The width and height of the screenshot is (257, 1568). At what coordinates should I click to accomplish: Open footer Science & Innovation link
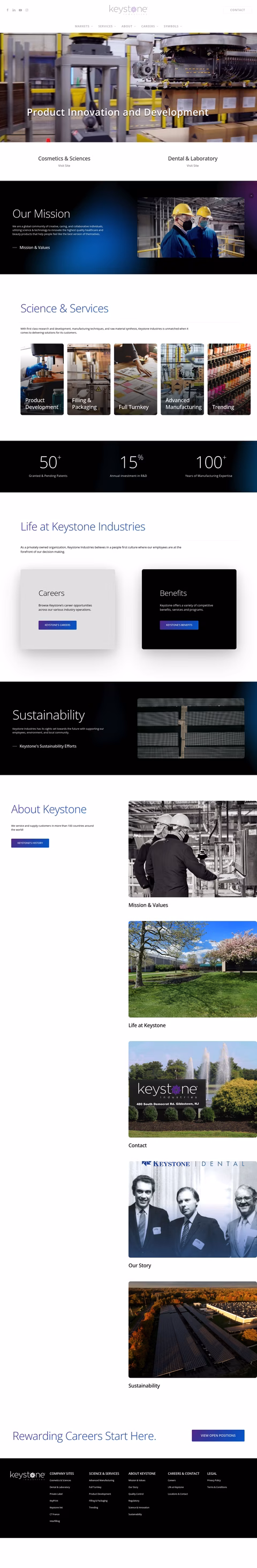click(x=139, y=1507)
